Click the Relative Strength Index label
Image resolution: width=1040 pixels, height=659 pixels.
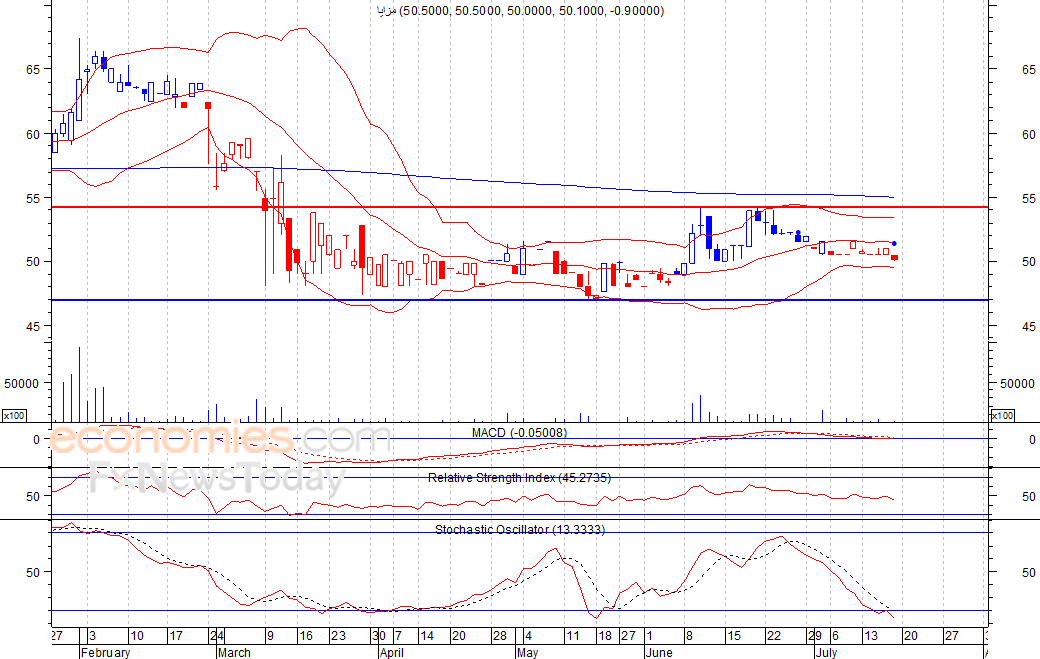519,478
